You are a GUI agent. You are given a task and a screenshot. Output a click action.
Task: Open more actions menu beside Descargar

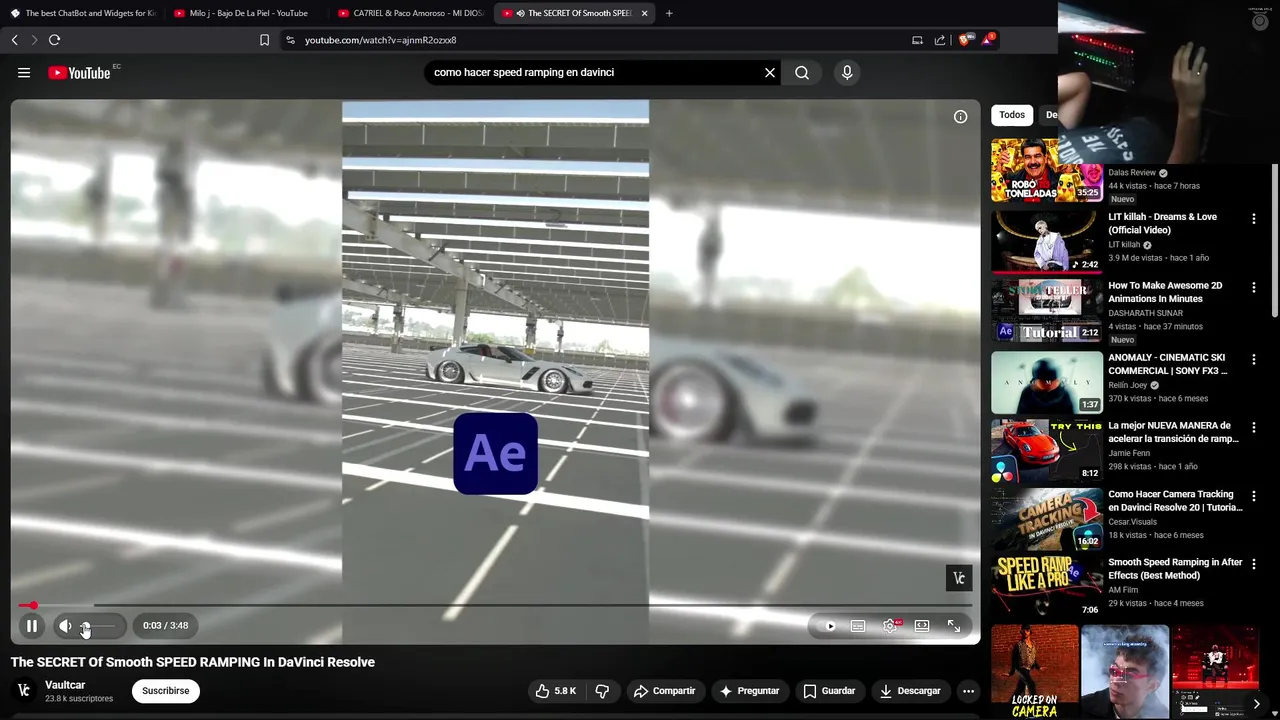[968, 691]
